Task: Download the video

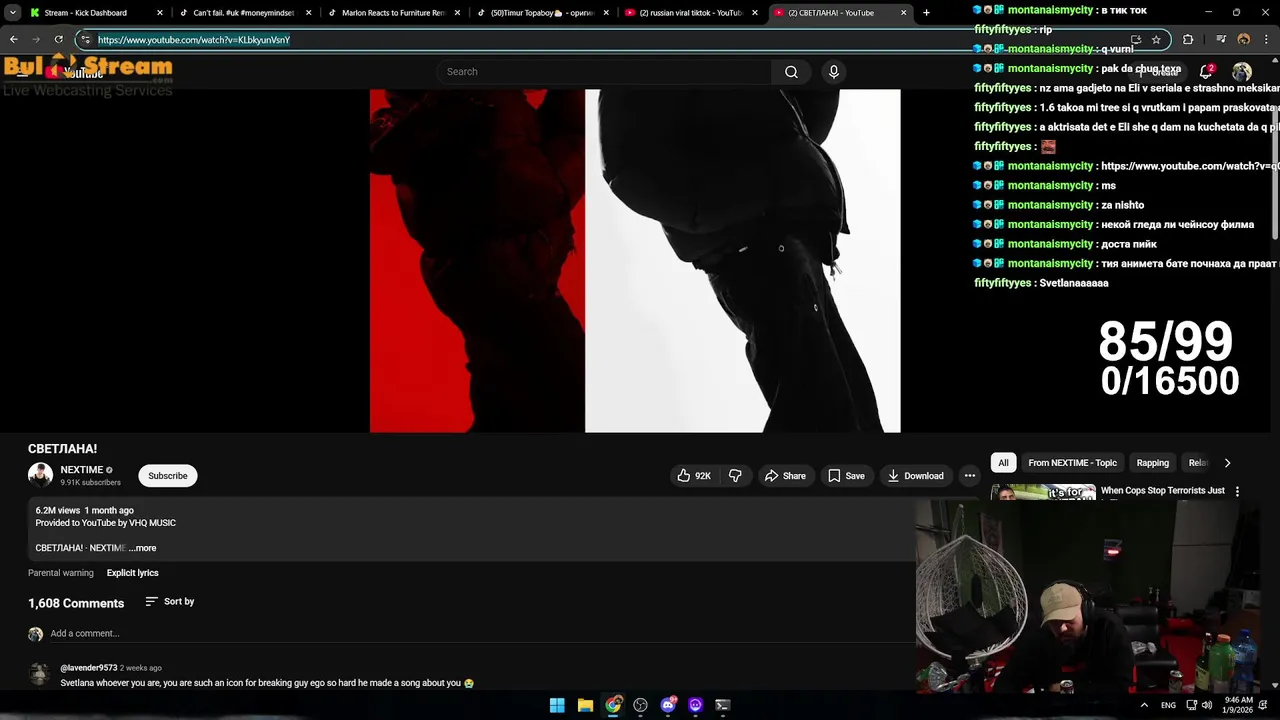Action: coord(915,476)
